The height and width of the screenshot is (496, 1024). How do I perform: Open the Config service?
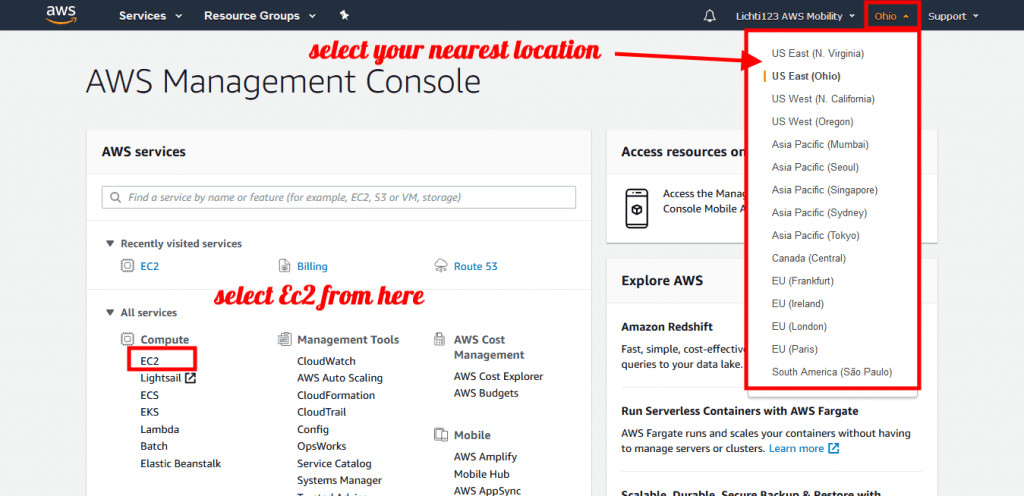point(313,429)
